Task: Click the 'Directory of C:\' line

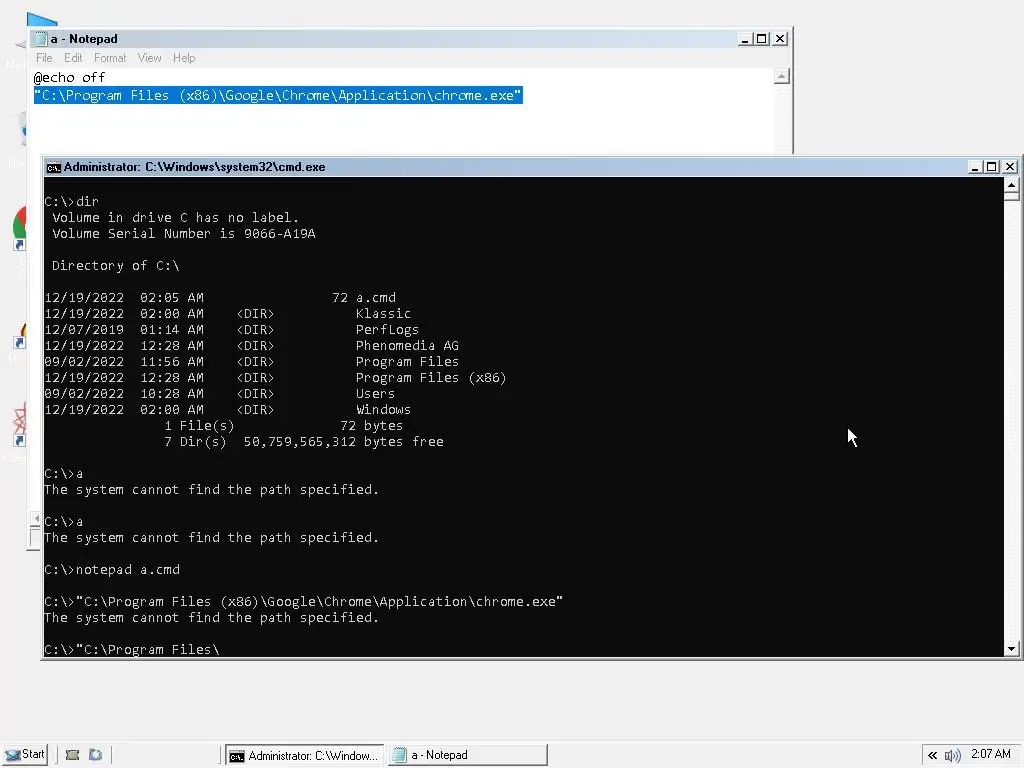Action: tap(115, 266)
